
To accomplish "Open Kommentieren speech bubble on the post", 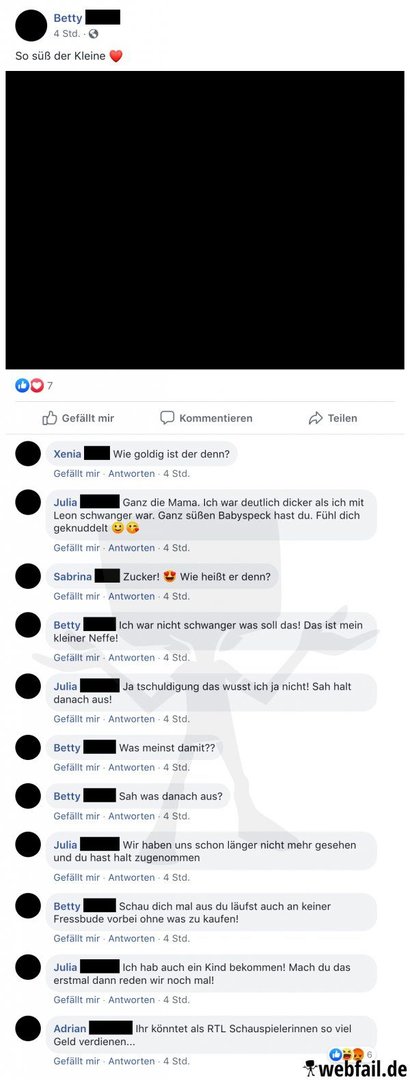I will coord(206,418).
